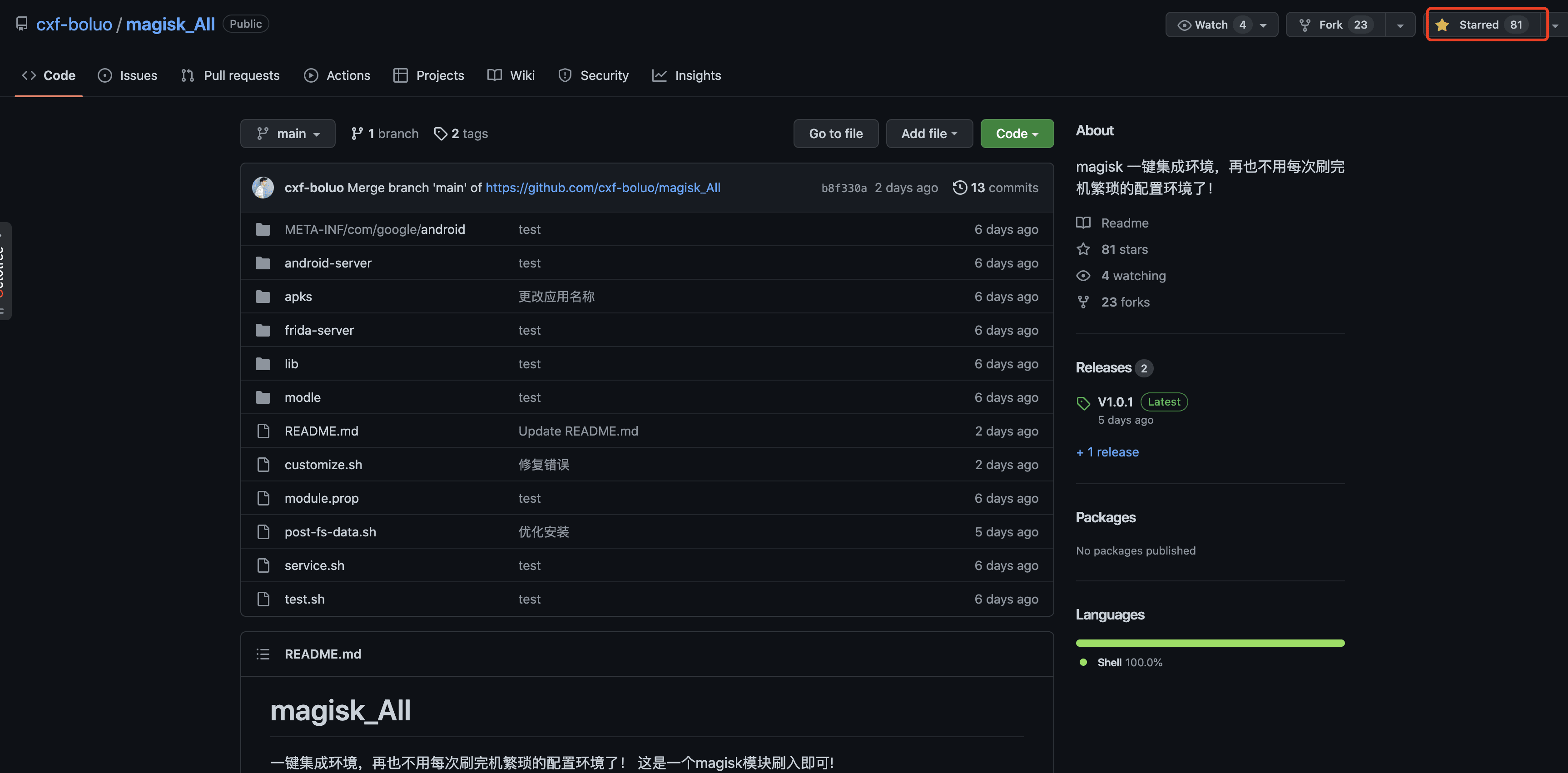Click the green Shell language bar
The height and width of the screenshot is (773, 1568).
click(1210, 643)
